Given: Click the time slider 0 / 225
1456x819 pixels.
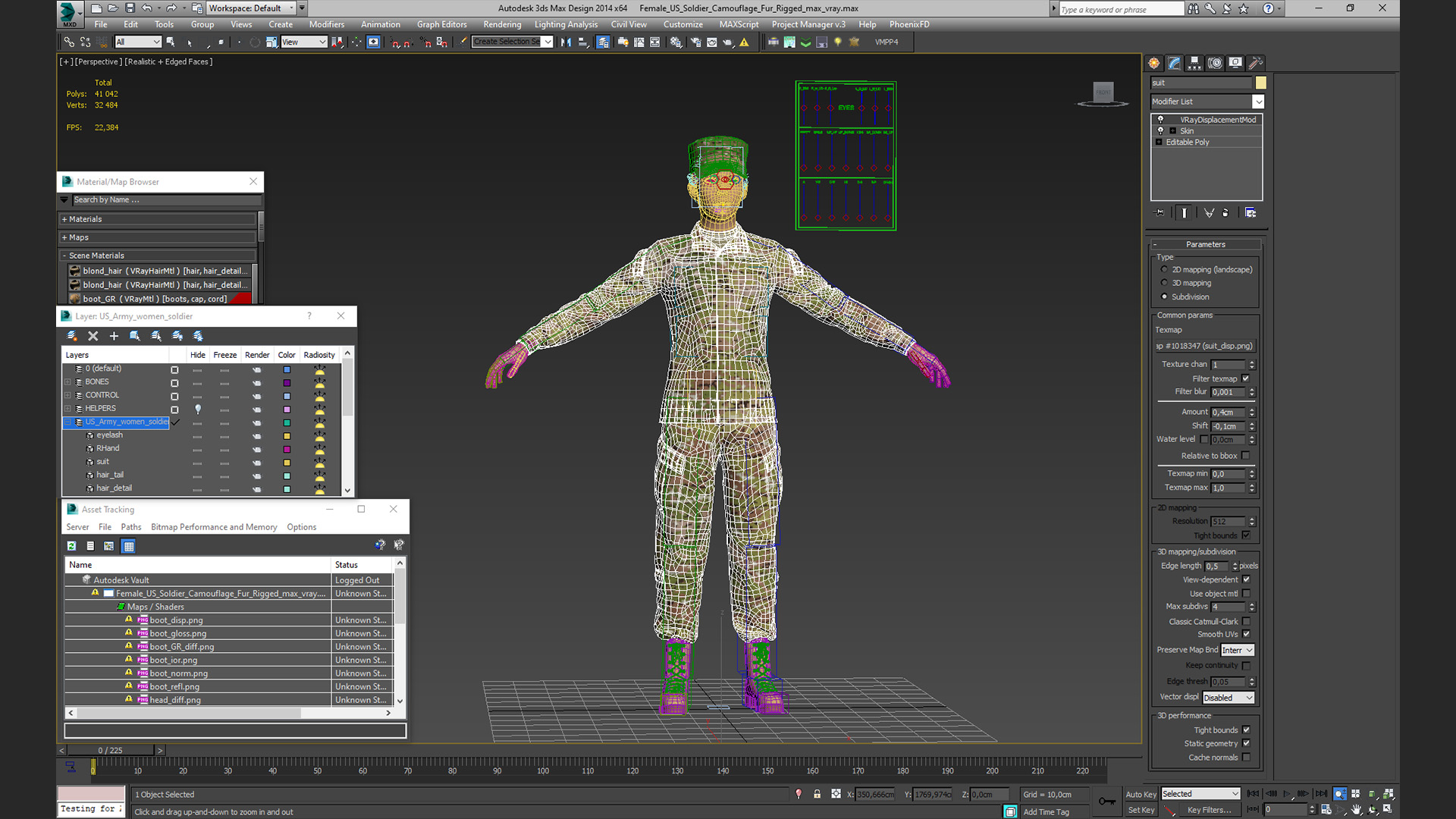Looking at the screenshot, I should 111,750.
